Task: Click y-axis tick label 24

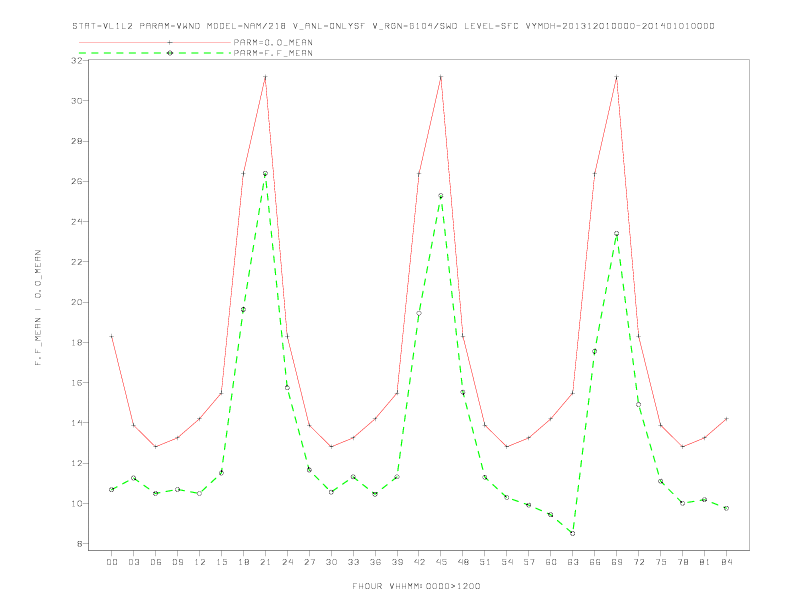Action: coord(77,222)
